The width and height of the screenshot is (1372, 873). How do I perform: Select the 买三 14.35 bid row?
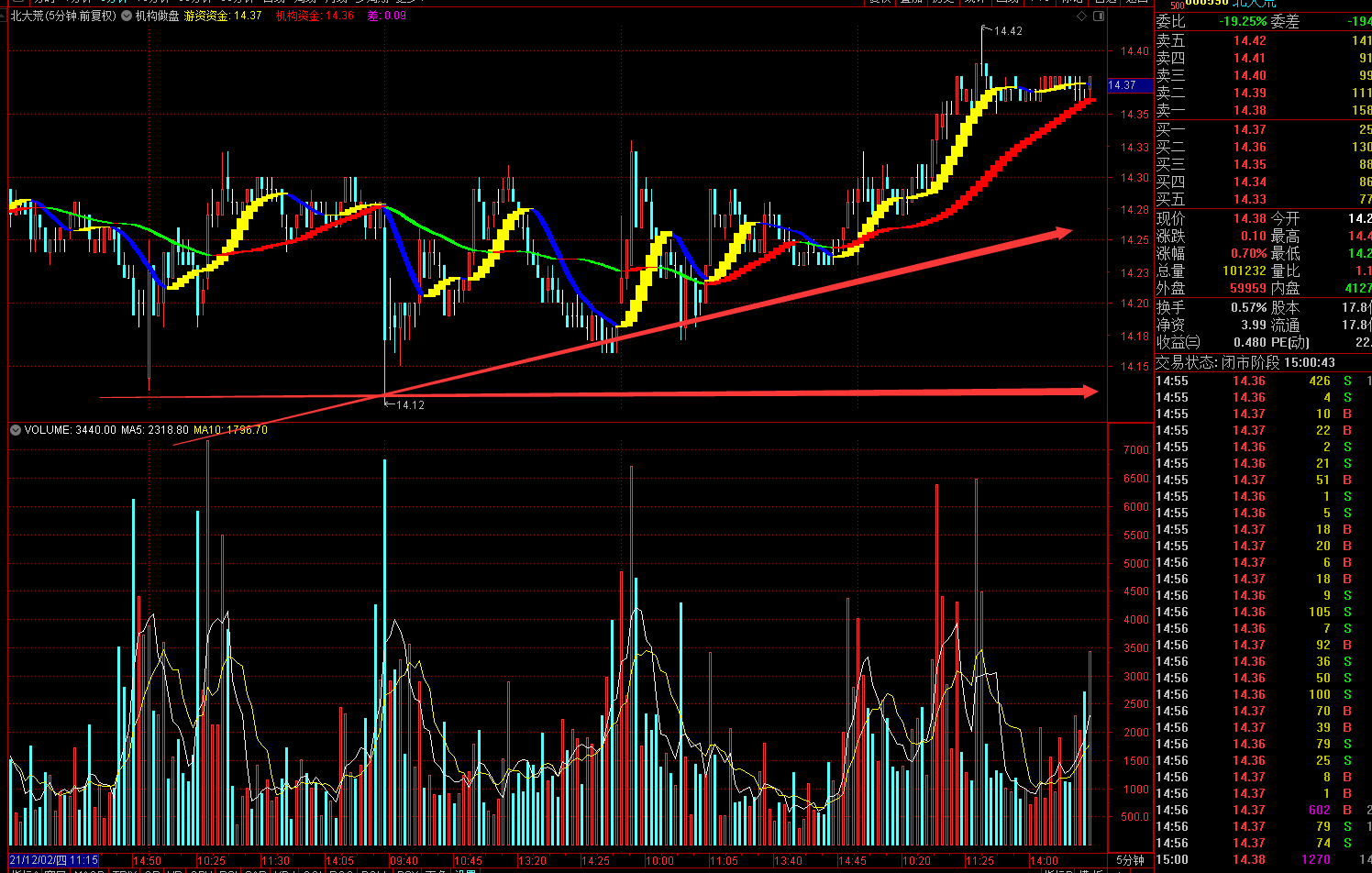1264,164
